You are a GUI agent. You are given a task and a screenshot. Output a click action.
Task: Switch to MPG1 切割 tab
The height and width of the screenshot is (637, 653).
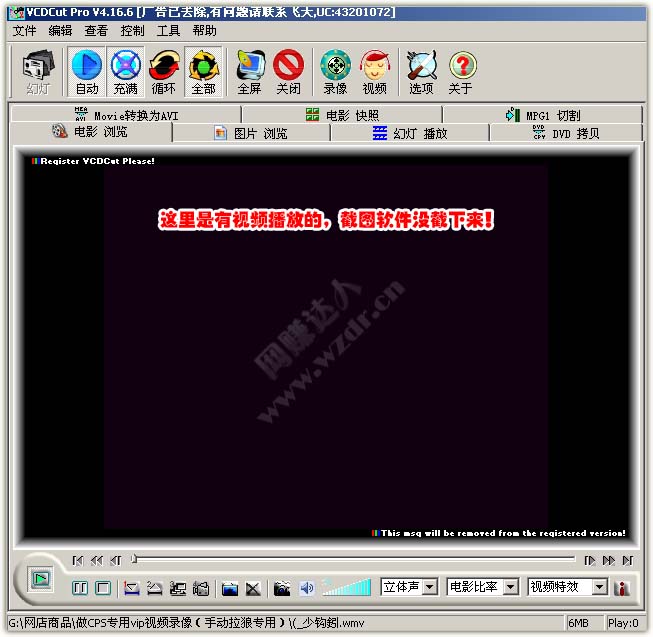click(542, 115)
